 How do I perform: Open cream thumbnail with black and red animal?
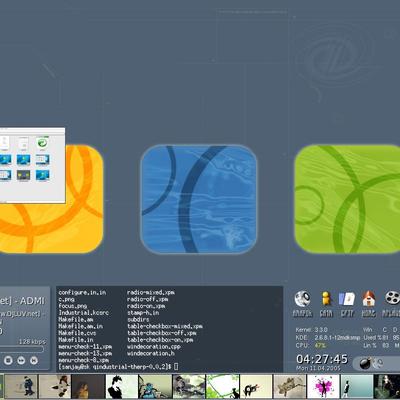pos(256,386)
